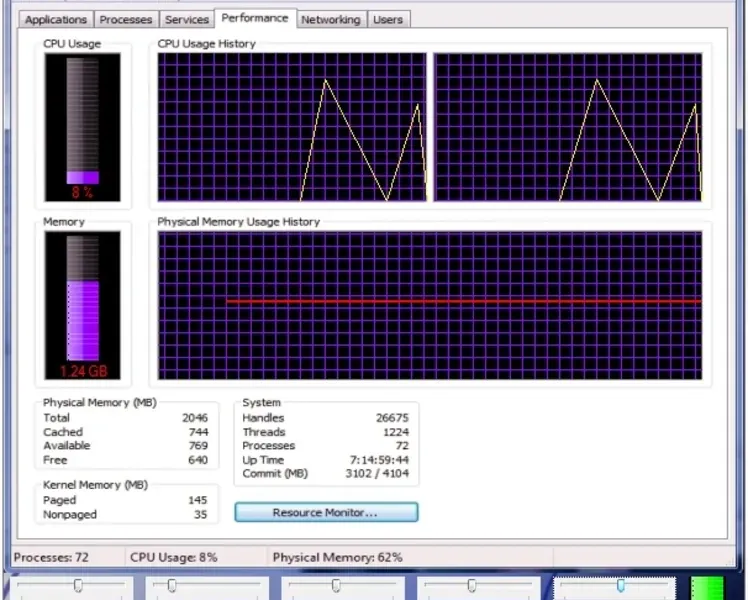Select the Services tab
The image size is (748, 600).
[x=187, y=19]
